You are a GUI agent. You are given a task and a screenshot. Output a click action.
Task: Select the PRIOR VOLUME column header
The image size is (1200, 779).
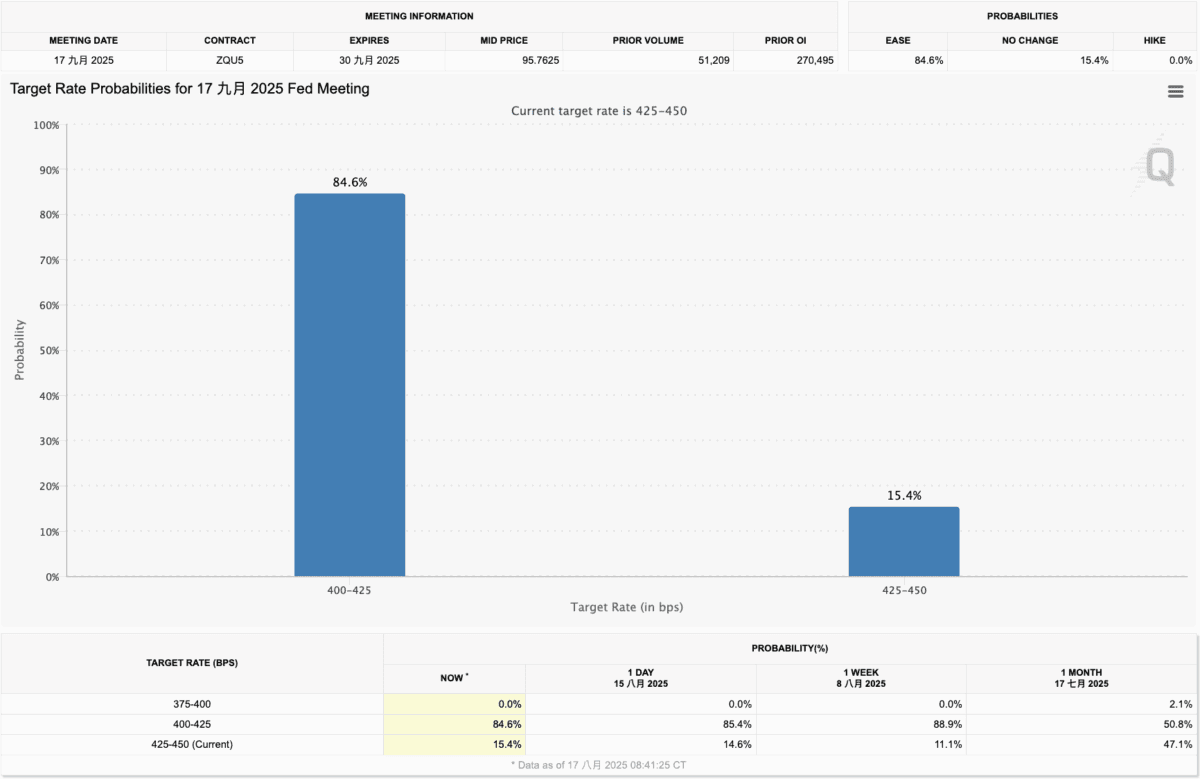point(648,41)
